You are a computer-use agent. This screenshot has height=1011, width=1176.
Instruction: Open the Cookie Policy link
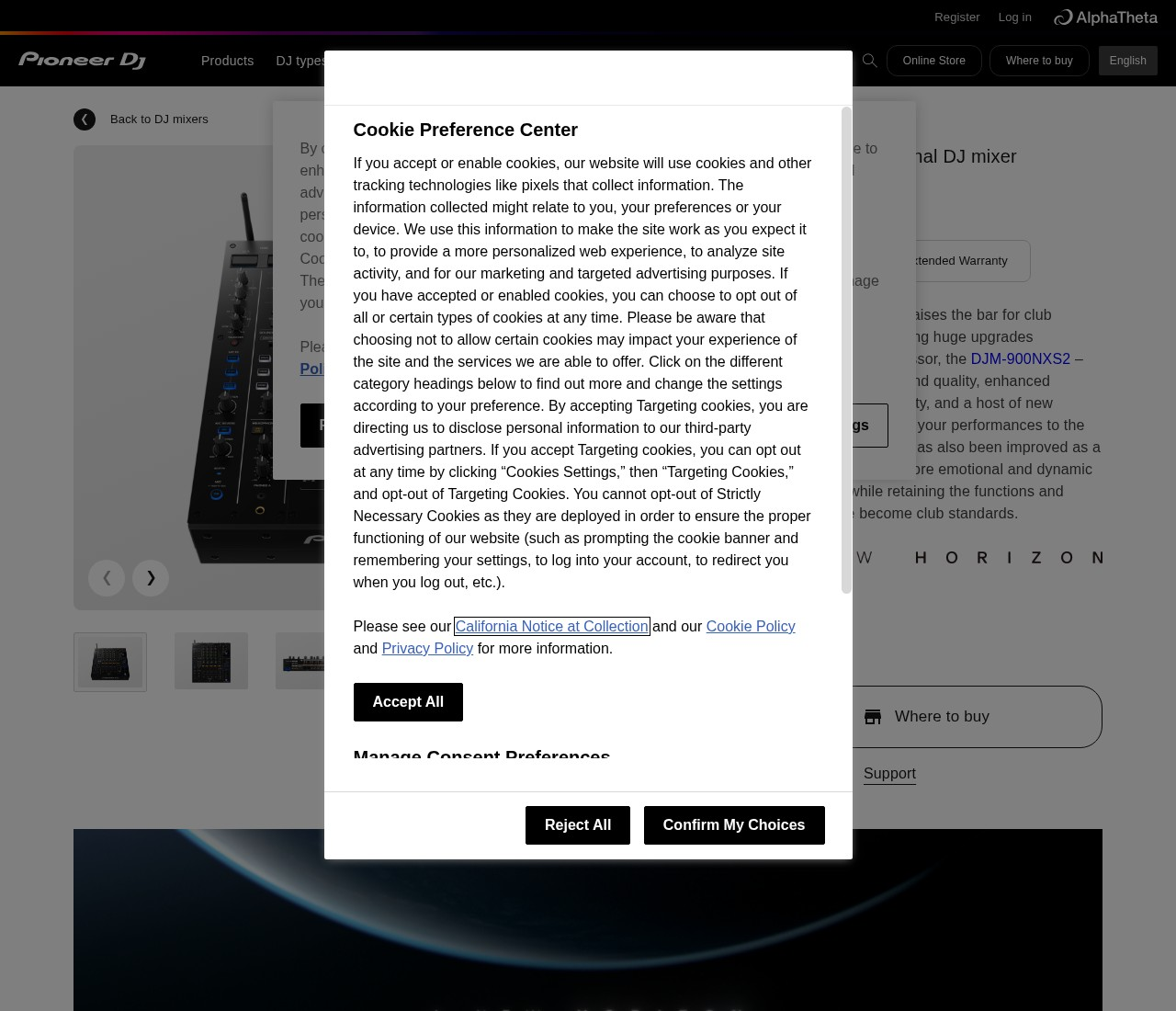click(750, 627)
